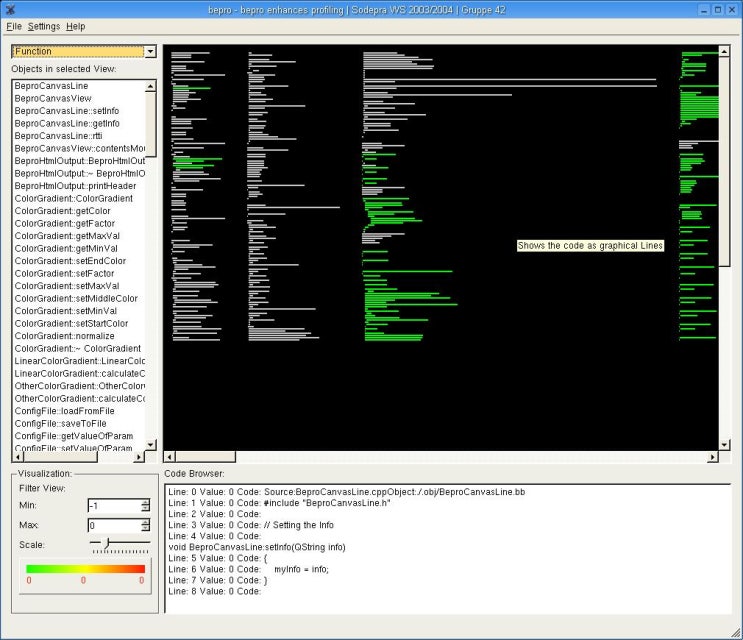Select BeproCanvasLine::setInfo entry
Image resolution: width=743 pixels, height=640 pixels.
[x=67, y=111]
